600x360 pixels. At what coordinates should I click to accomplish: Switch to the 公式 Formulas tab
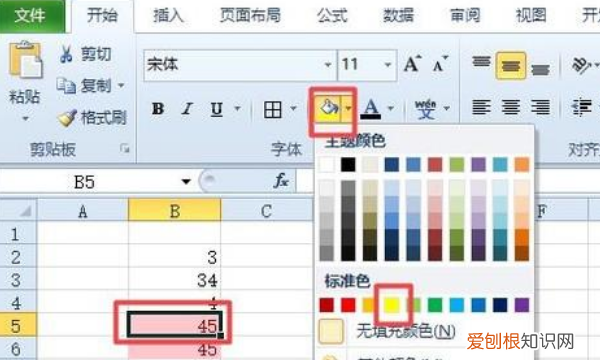pyautogui.click(x=332, y=16)
